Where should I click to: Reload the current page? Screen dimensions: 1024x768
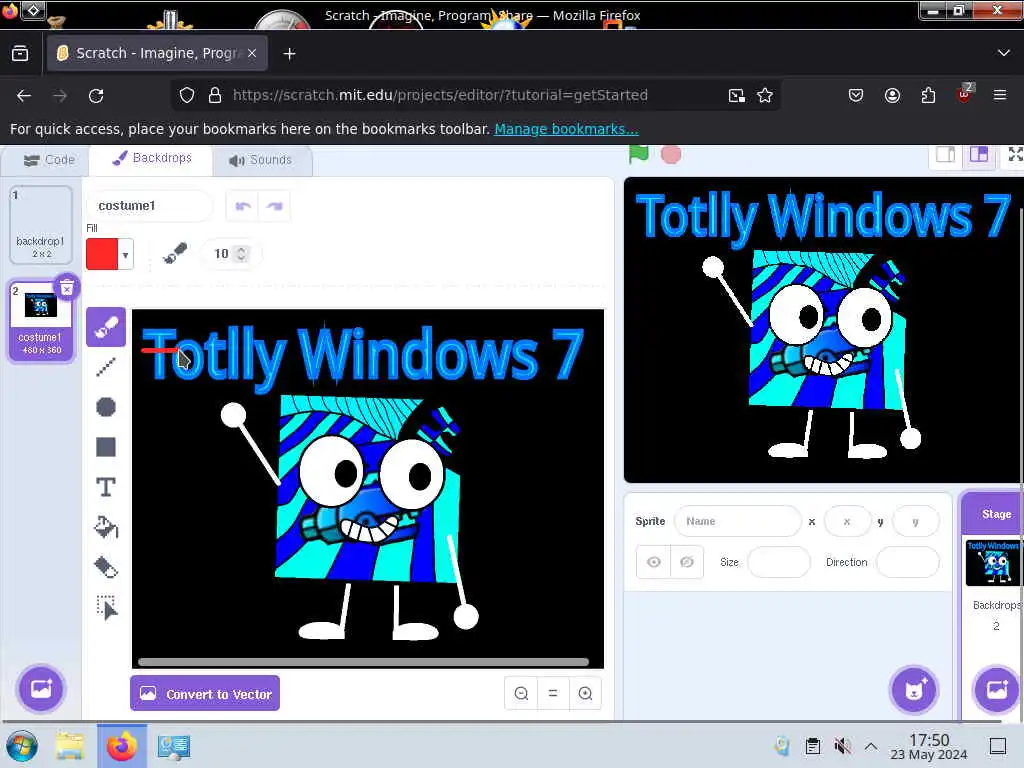(96, 96)
